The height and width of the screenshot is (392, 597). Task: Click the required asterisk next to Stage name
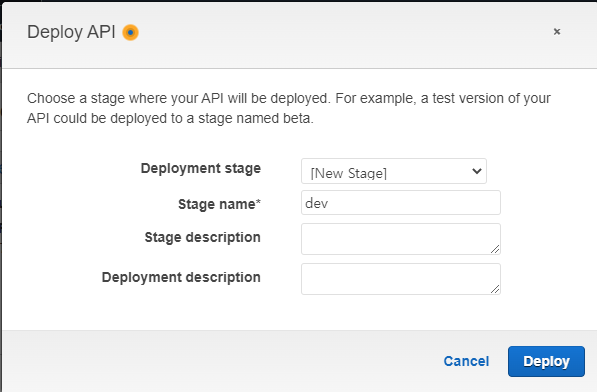(259, 202)
